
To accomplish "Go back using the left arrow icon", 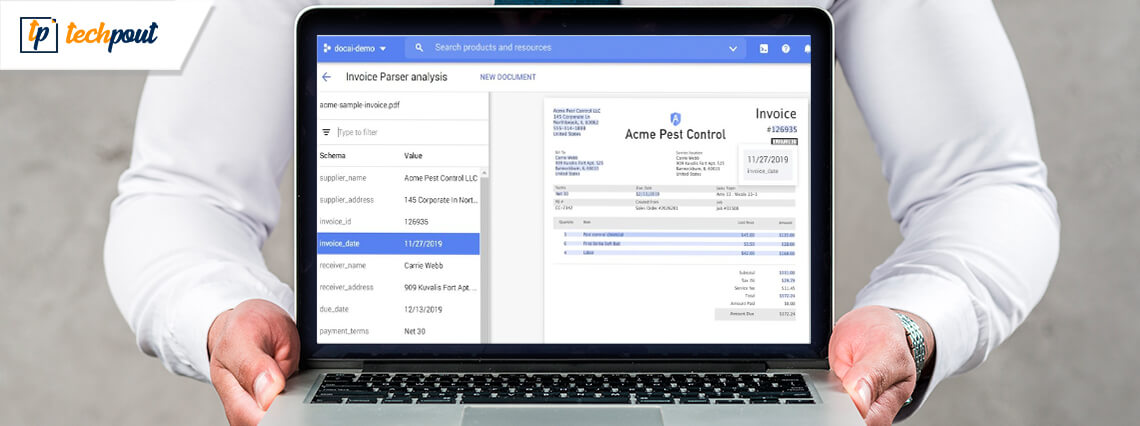I will tap(326, 77).
